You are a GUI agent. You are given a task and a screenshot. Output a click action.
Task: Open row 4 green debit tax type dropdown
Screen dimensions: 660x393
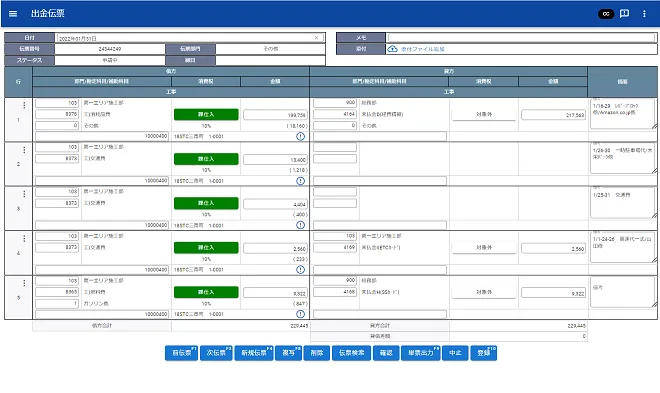point(206,248)
